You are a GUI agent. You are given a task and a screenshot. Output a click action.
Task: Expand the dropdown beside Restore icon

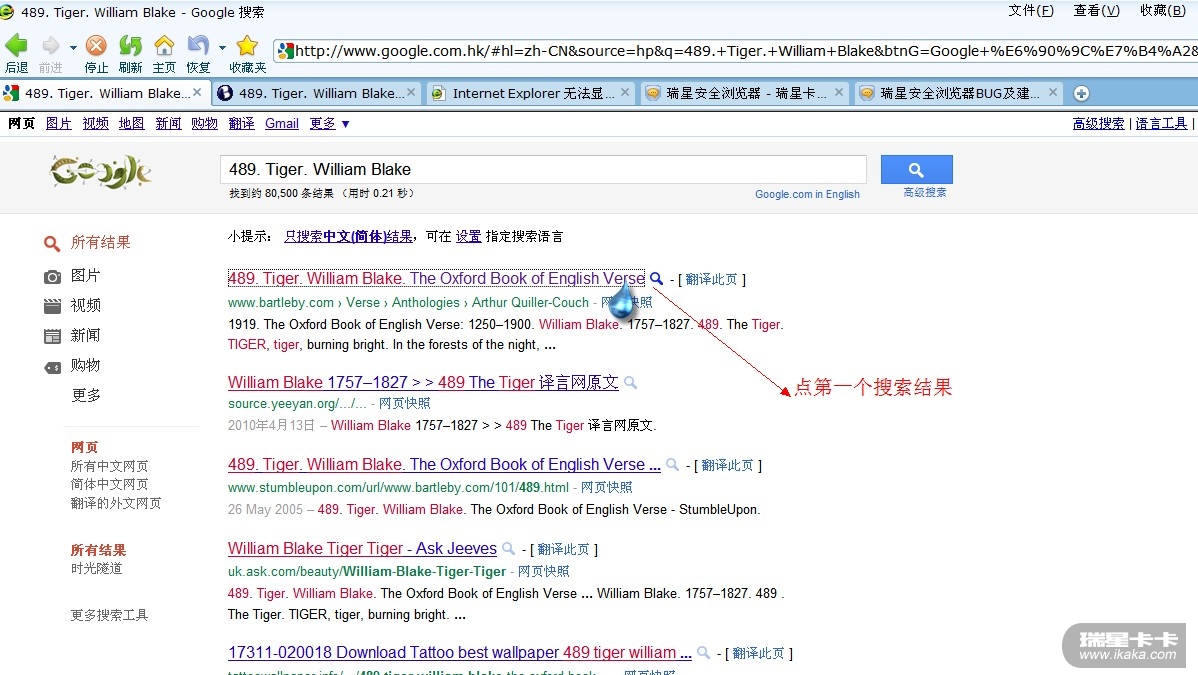(x=222, y=47)
